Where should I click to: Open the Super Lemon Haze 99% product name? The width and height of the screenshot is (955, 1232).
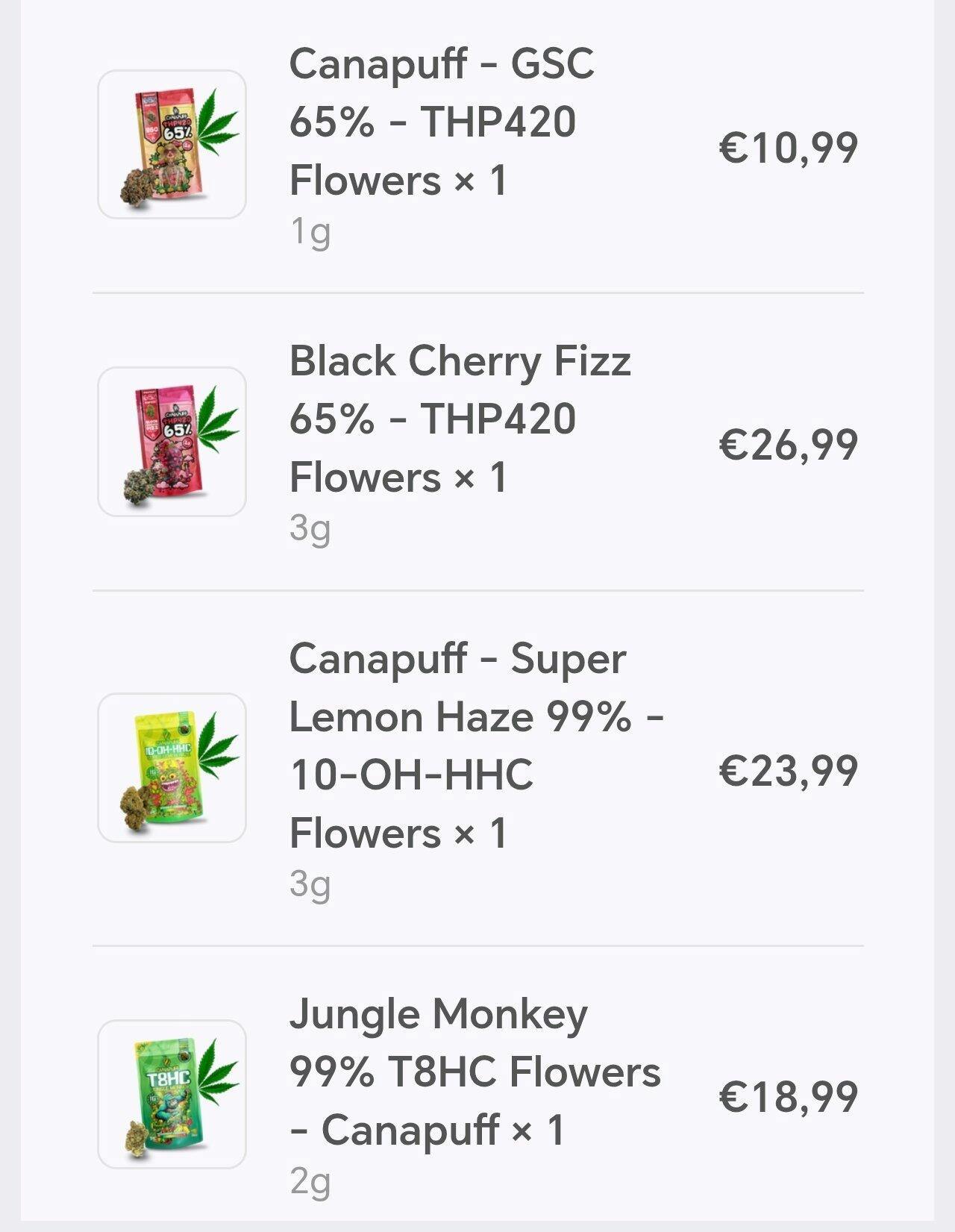[476, 745]
